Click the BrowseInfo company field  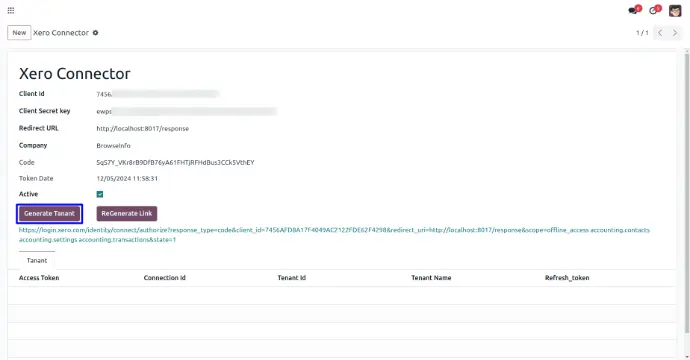coord(114,146)
